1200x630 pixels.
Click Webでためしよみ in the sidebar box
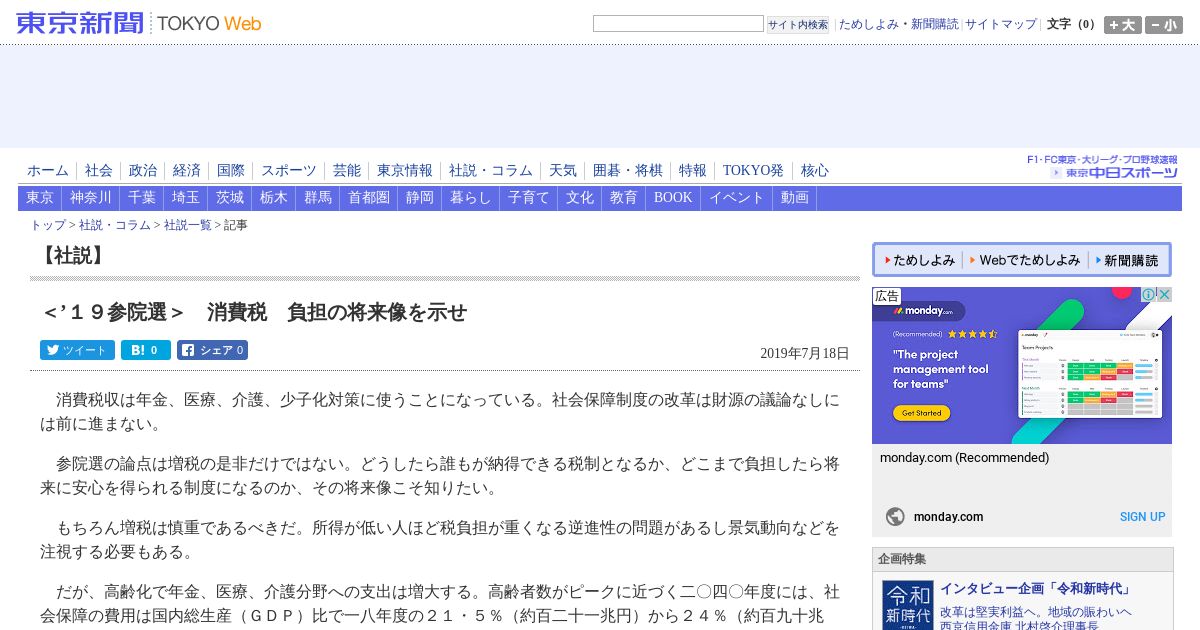coord(1026,260)
